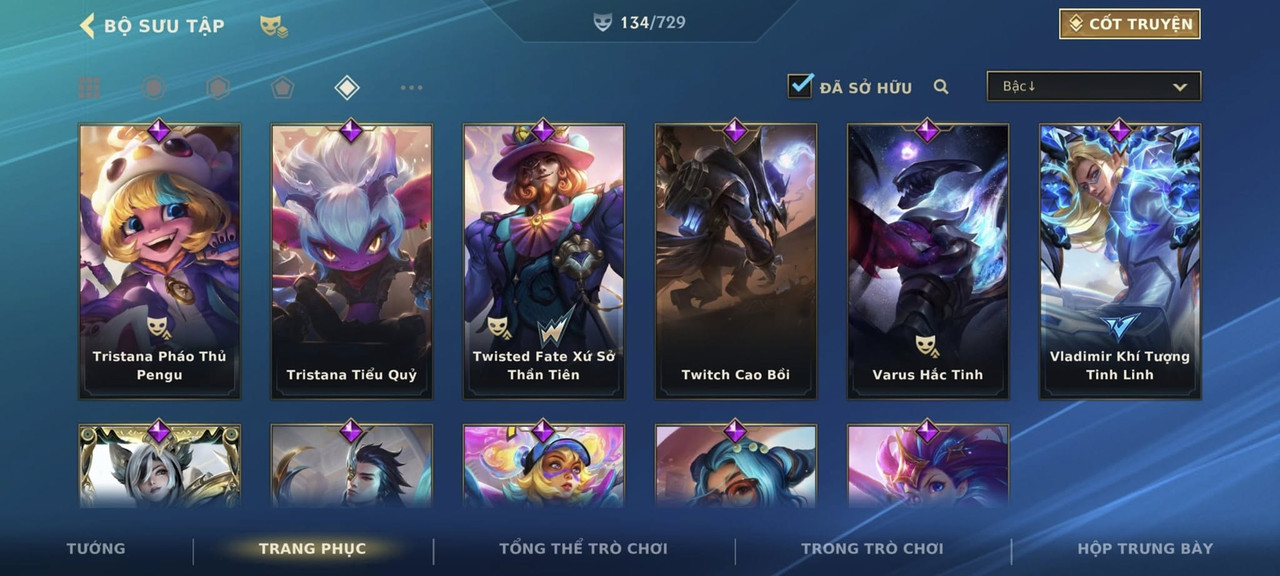
Task: Select the pentagon rarity filter icon
Action: click(282, 88)
